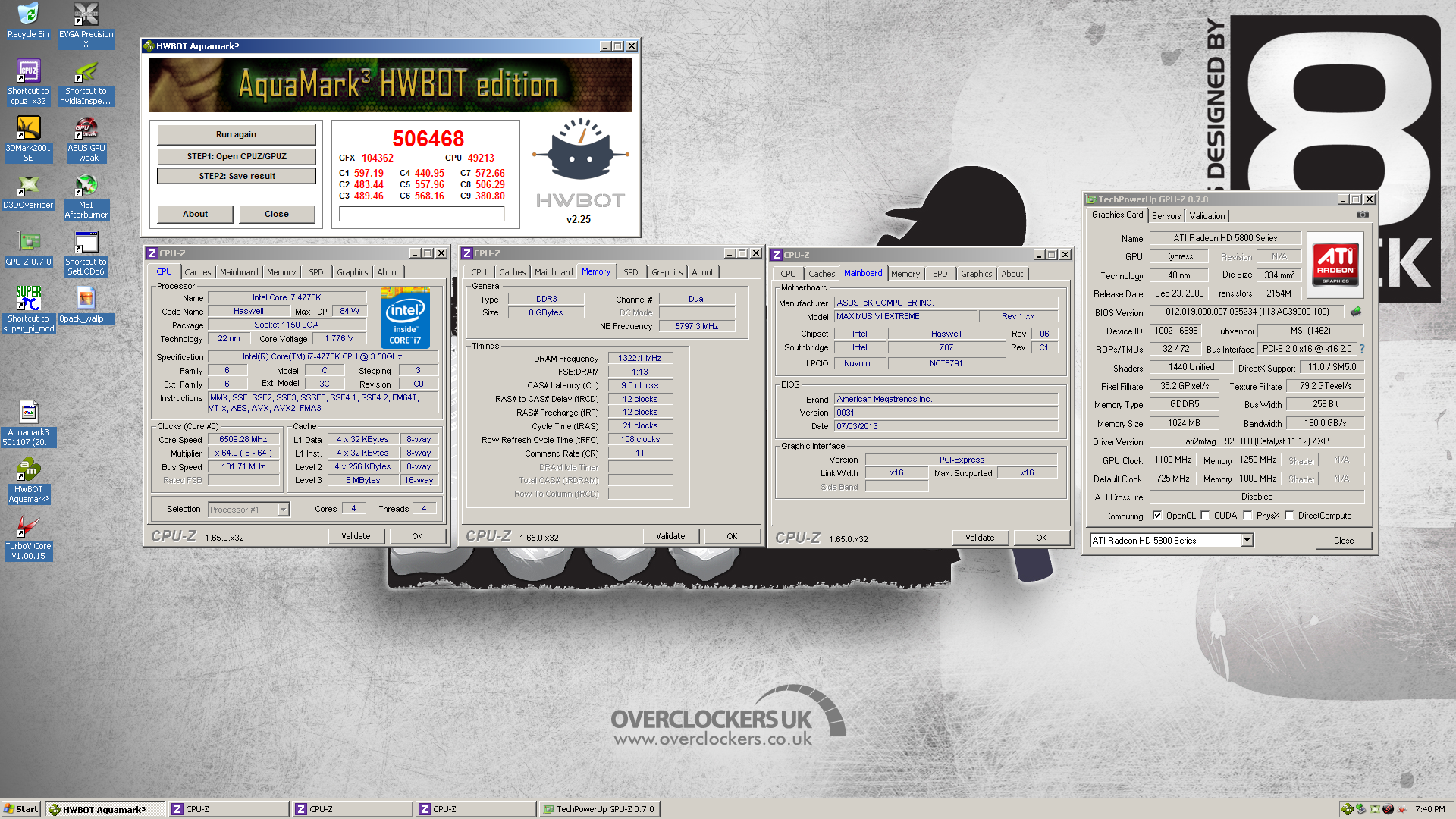Click the 1100 MHz GPU Clock value
The image size is (1456, 819).
pos(1173,460)
